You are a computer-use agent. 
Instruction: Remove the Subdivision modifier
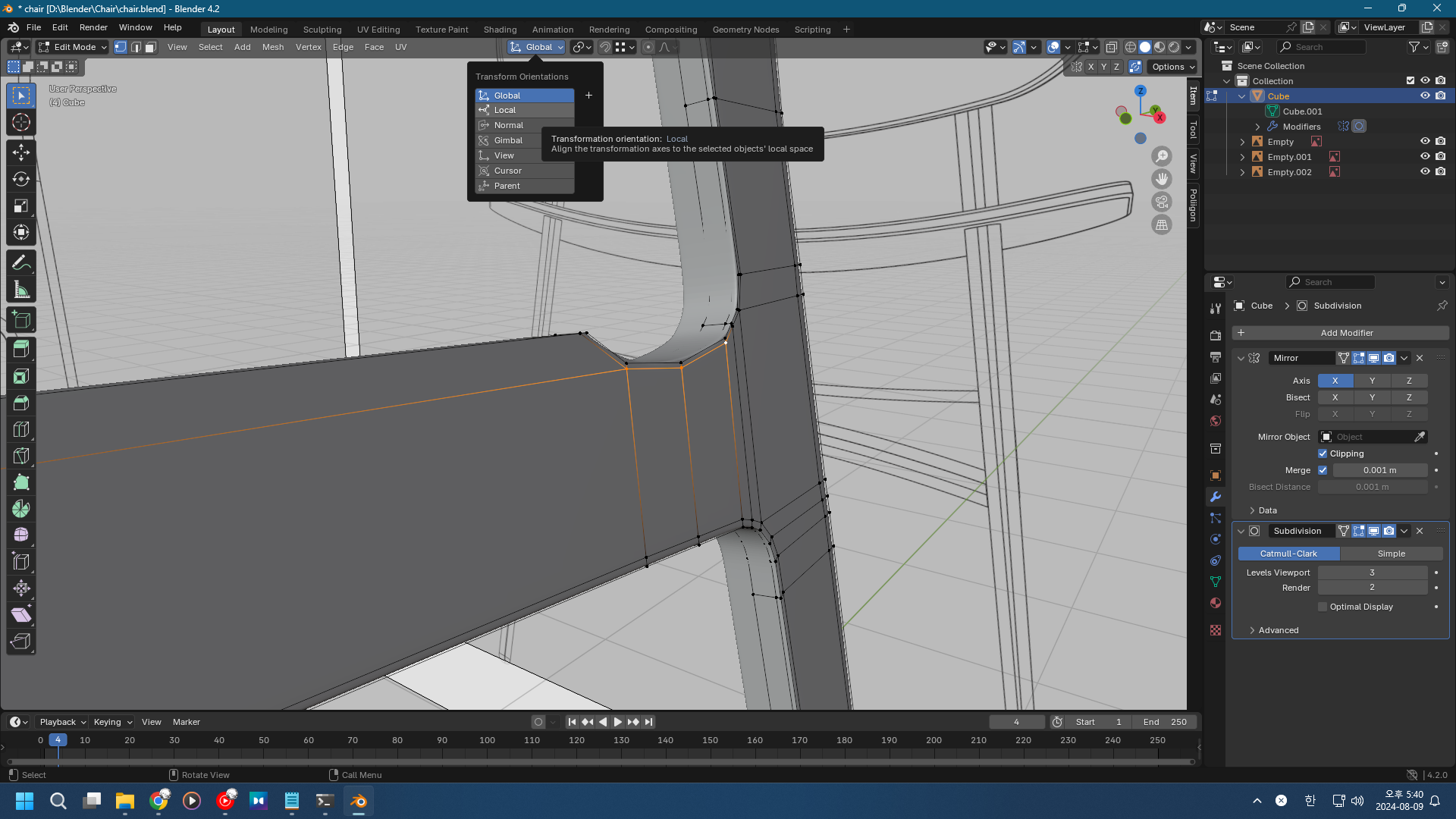(1420, 531)
